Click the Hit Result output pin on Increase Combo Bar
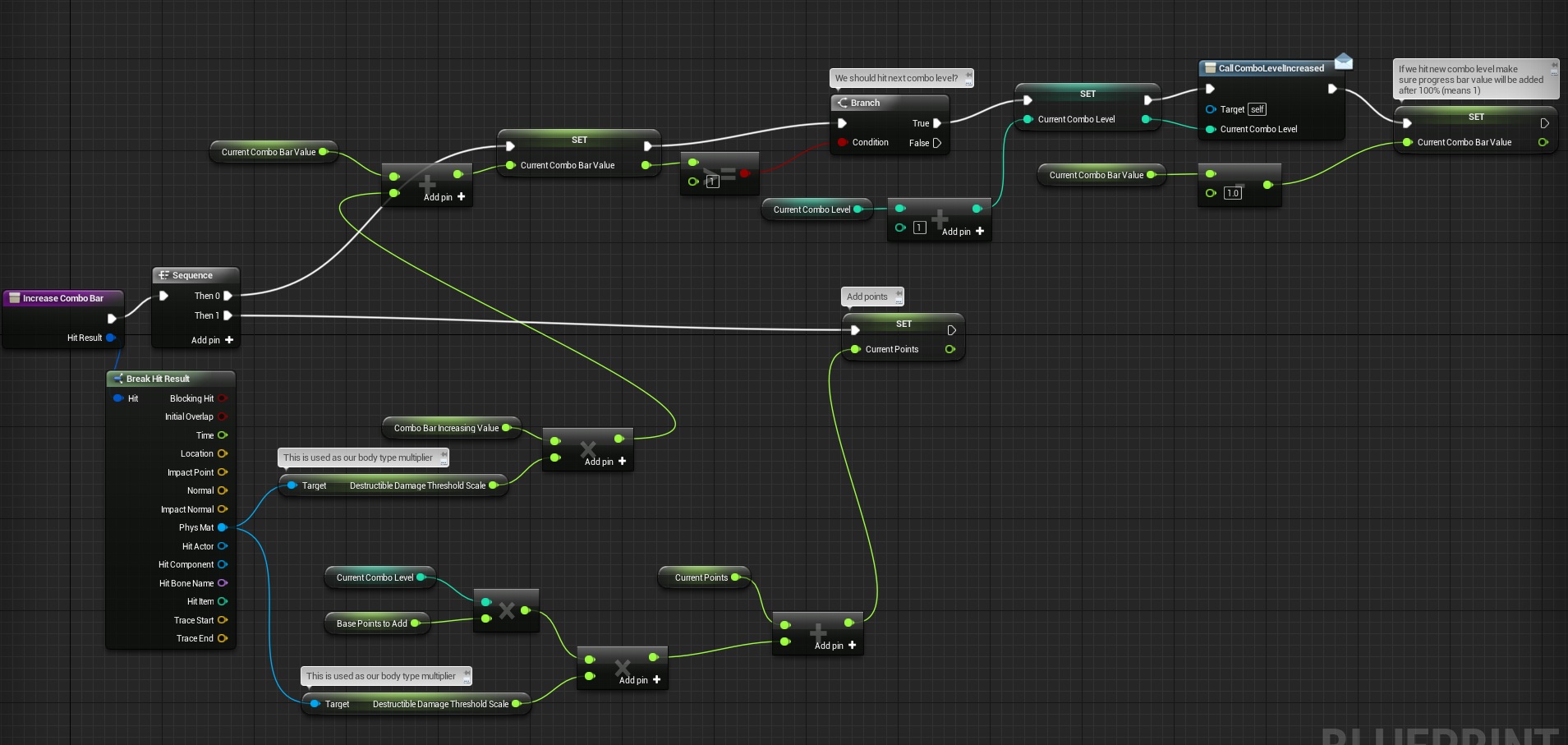Image resolution: width=1568 pixels, height=745 pixels. pyautogui.click(x=111, y=338)
